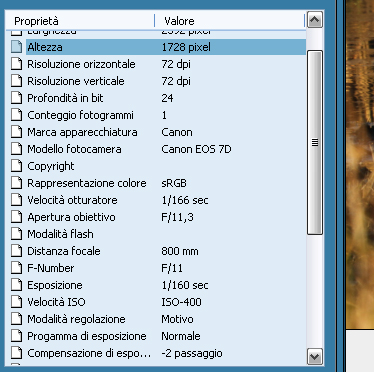Select the icon next to Modalità flash
374x372 pixels.
tap(16, 234)
